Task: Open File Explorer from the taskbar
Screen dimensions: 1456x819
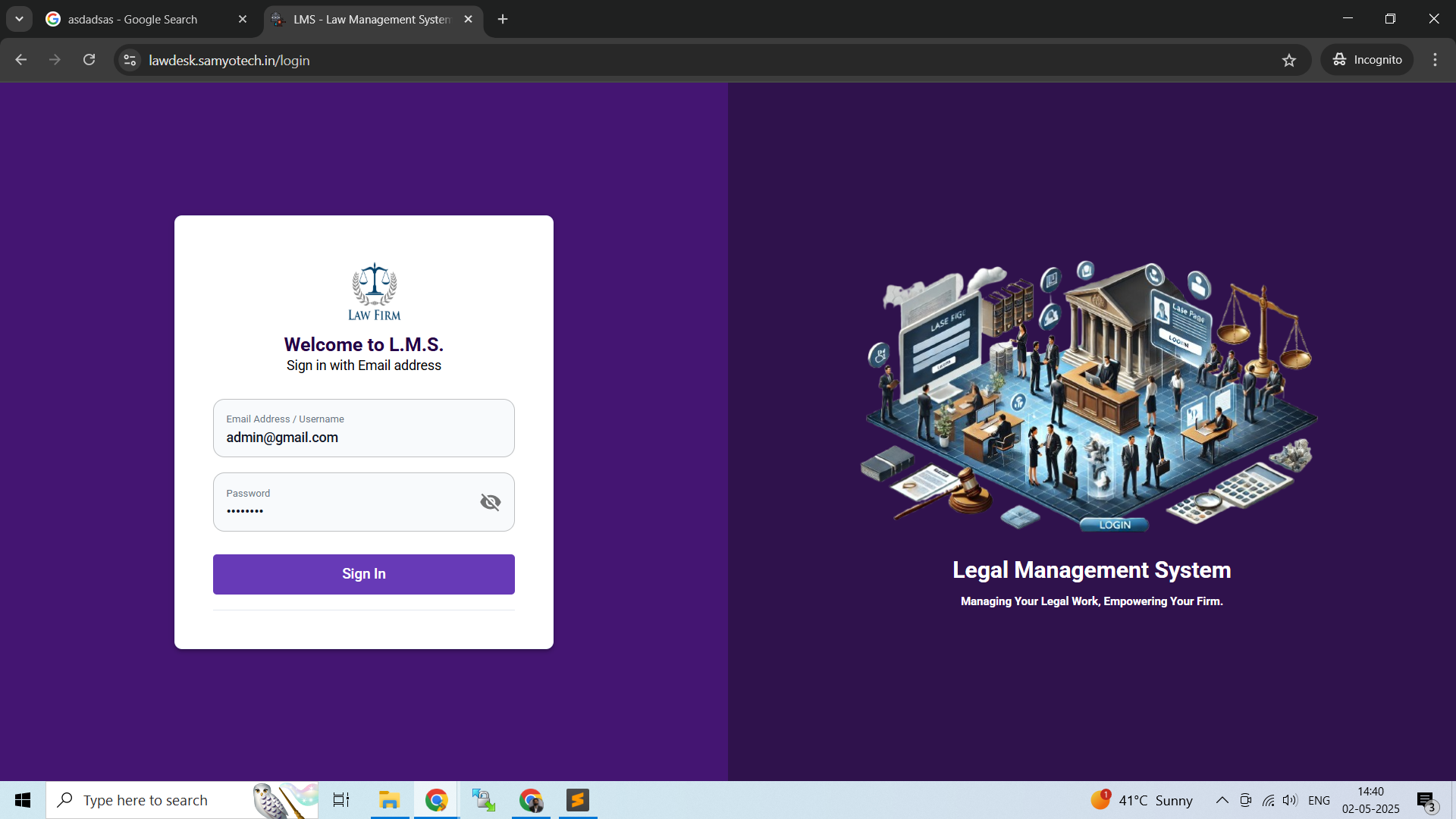Action: click(x=390, y=799)
